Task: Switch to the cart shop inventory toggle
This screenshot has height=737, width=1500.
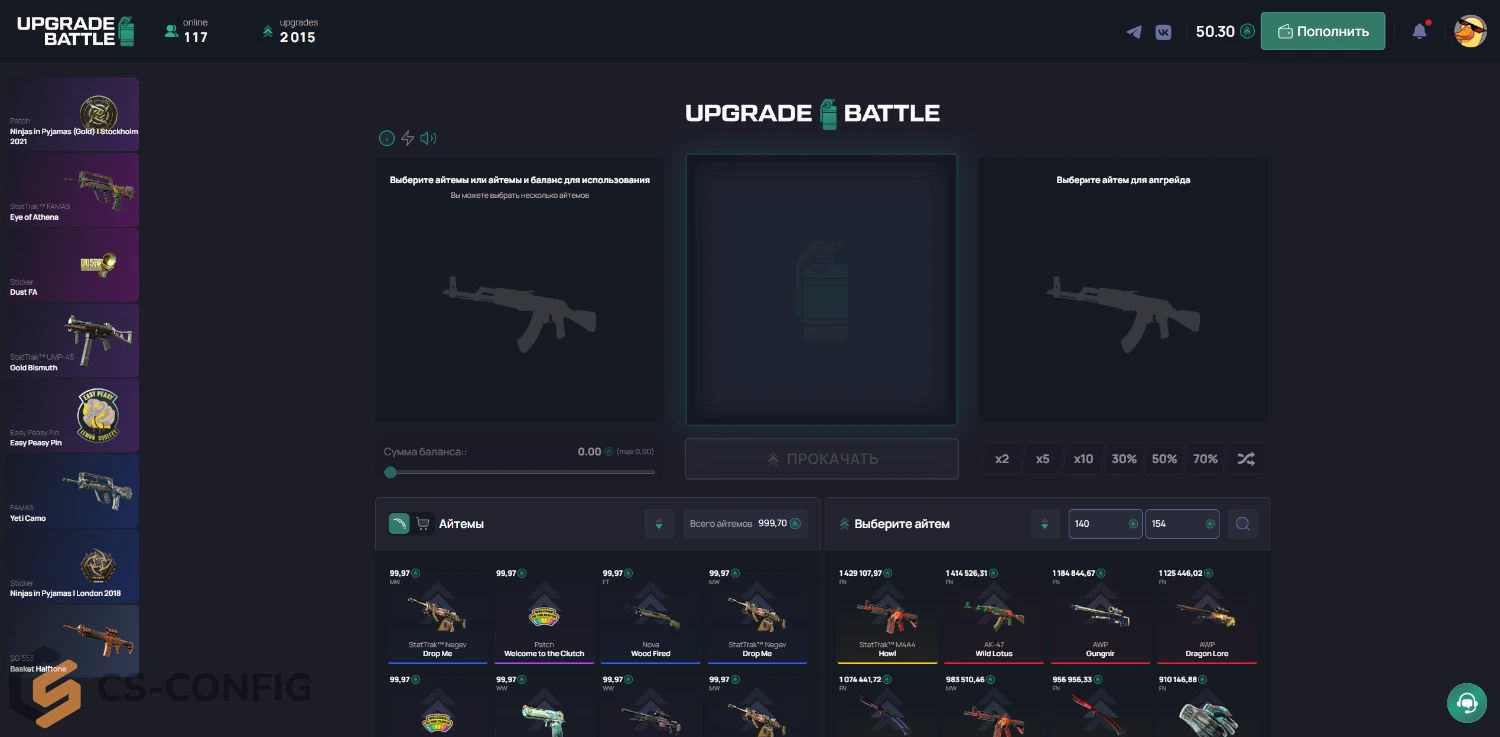Action: pos(423,524)
